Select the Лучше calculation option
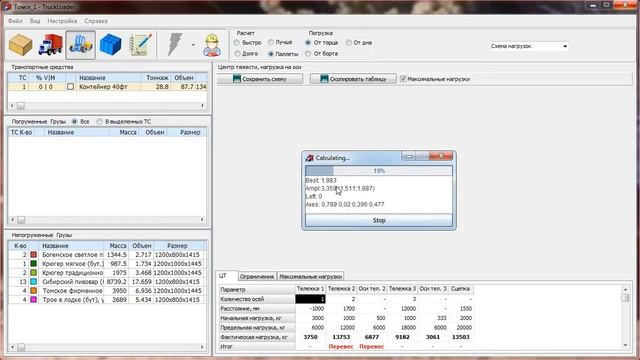640x360 pixels. pos(280,42)
